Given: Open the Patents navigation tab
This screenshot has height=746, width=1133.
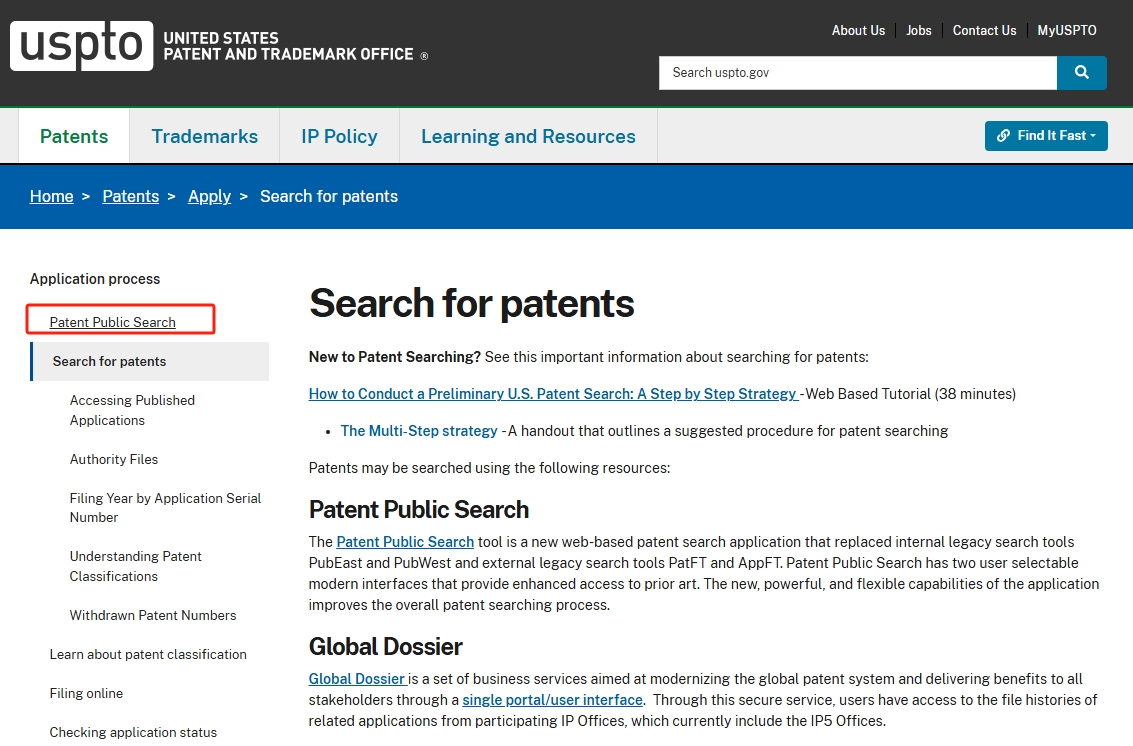Looking at the screenshot, I should (74, 137).
